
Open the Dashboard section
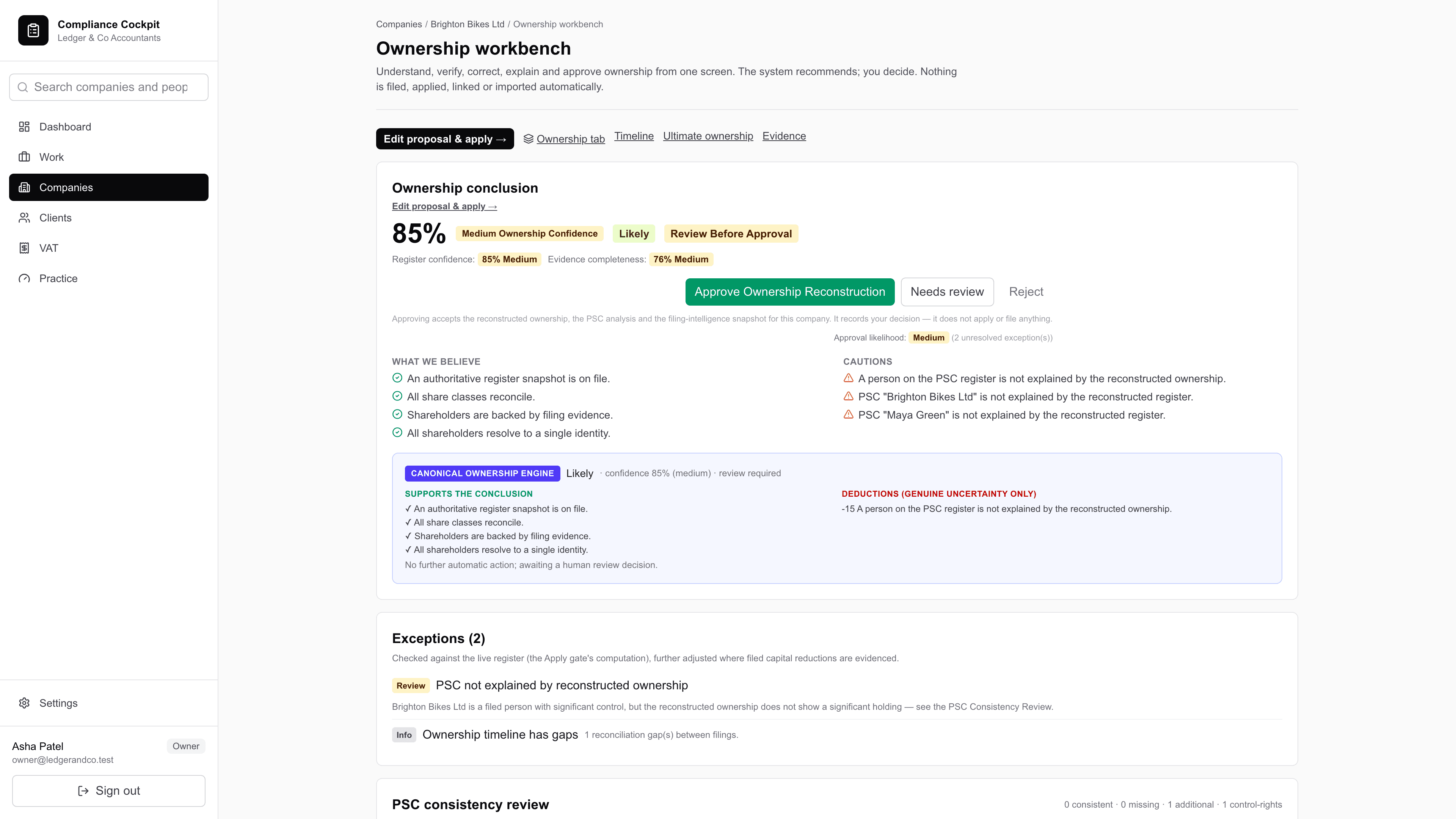tap(108, 127)
